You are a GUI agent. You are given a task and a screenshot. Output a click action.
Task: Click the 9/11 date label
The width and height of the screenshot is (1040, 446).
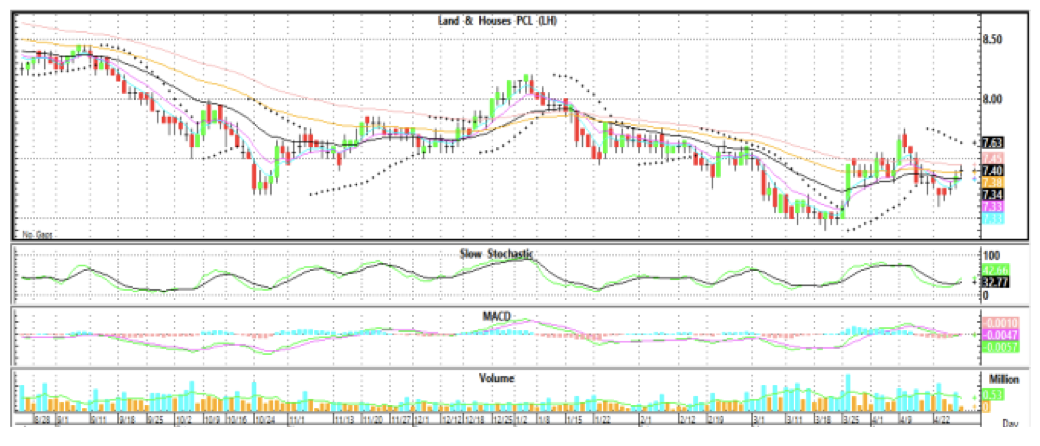pyautogui.click(x=98, y=419)
